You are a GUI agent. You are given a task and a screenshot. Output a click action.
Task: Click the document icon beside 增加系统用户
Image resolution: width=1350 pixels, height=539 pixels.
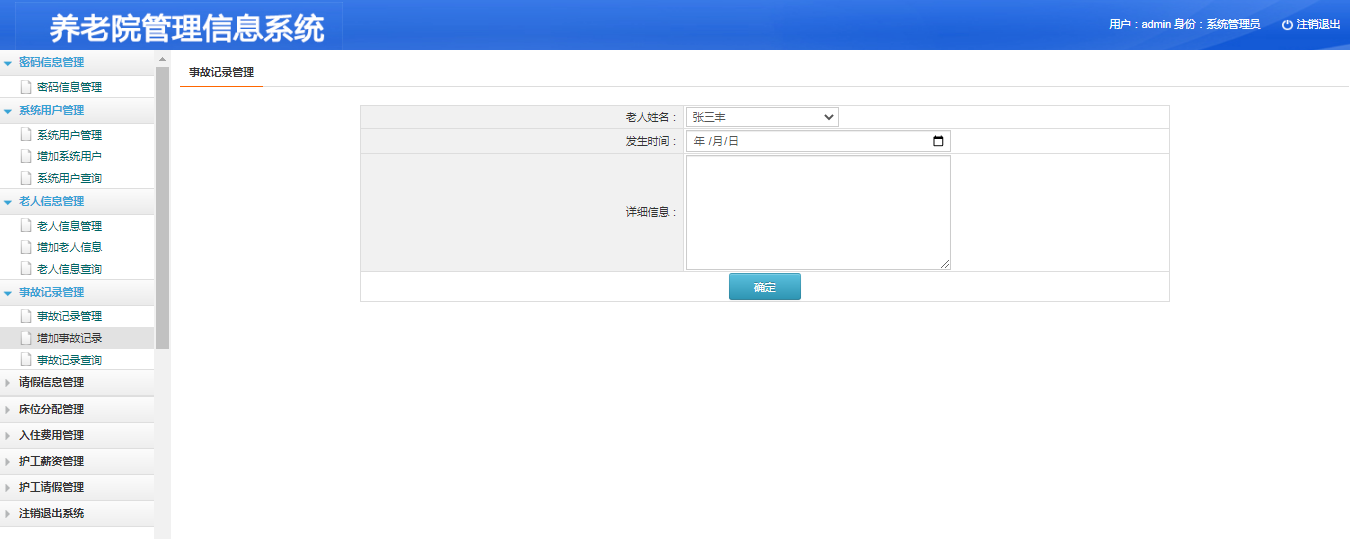pyautogui.click(x=26, y=156)
